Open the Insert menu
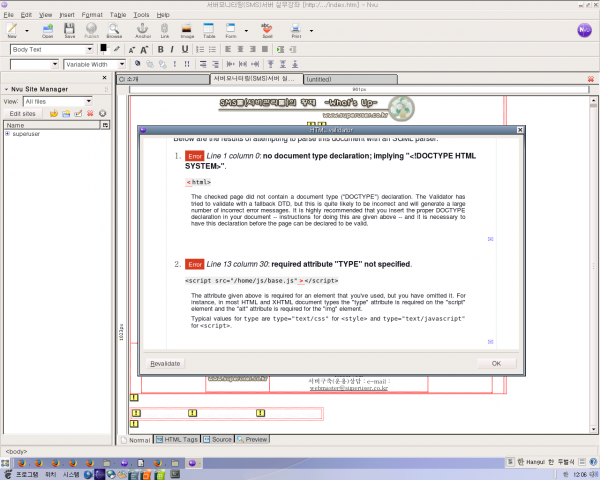Image resolution: width=600 pixels, height=480 pixels. click(67, 15)
